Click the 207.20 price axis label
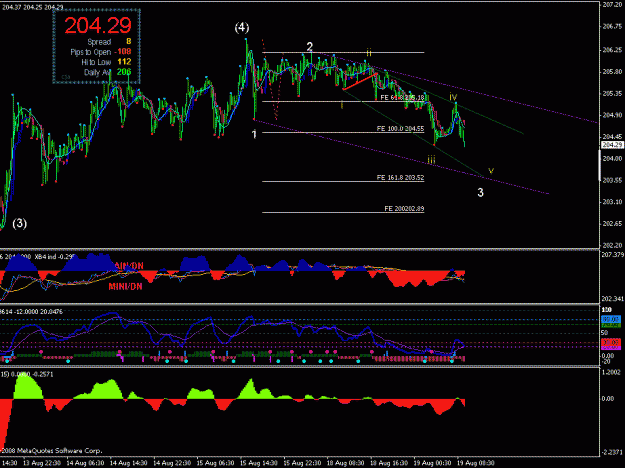The image size is (625, 468). [x=613, y=5]
